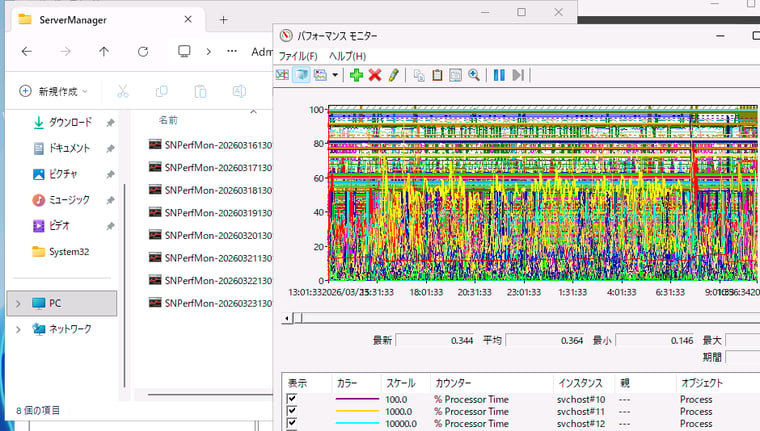Click Paste Counter List clipboard icon
The height and width of the screenshot is (431, 760).
[x=437, y=75]
